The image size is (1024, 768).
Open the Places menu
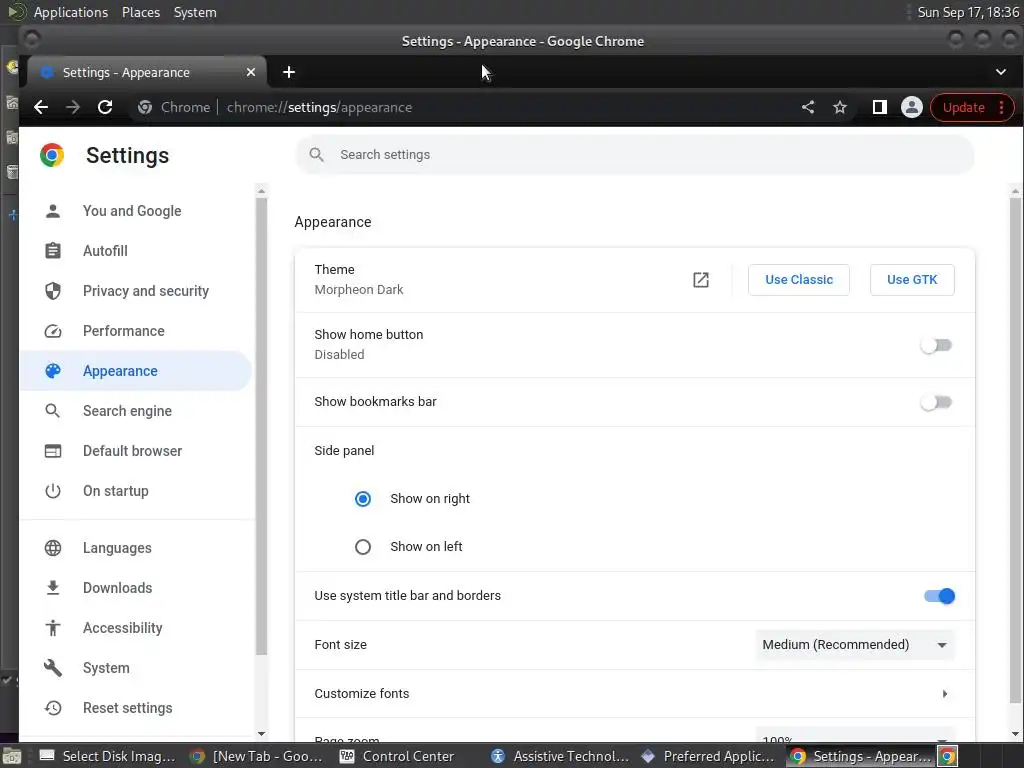140,12
